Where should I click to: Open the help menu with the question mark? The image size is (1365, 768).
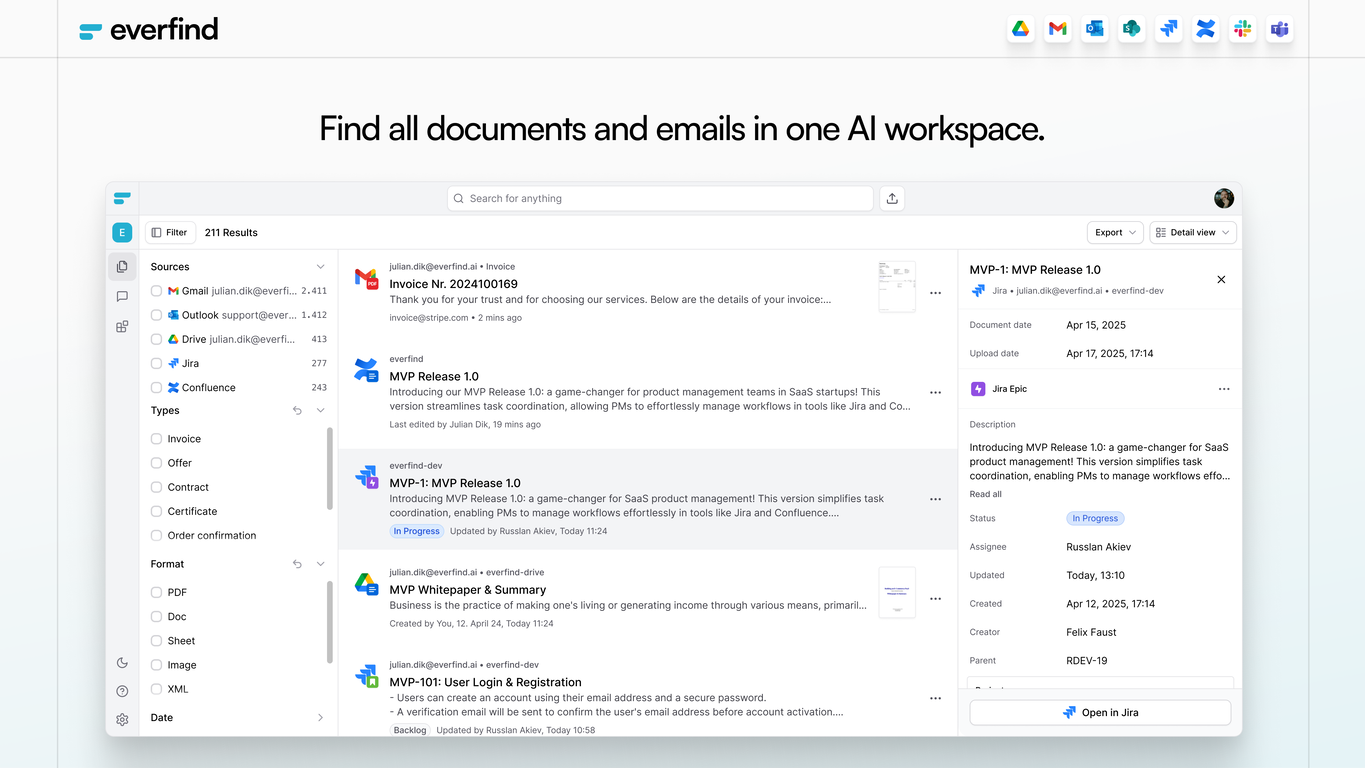coord(121,691)
